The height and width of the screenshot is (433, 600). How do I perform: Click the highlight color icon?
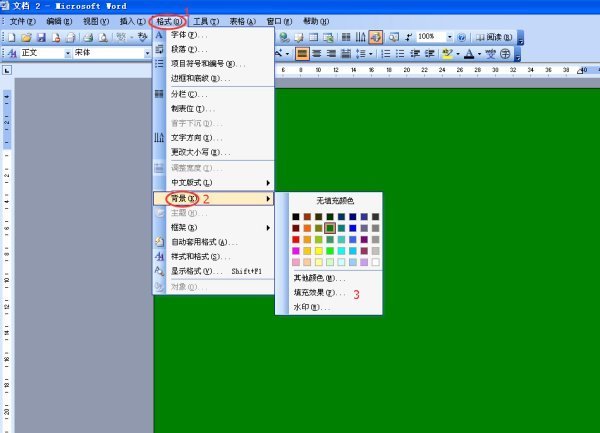point(445,53)
